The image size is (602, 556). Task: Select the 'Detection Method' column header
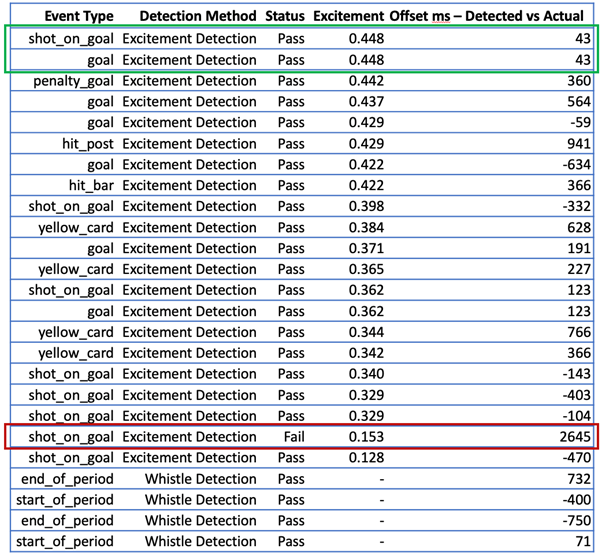(198, 16)
